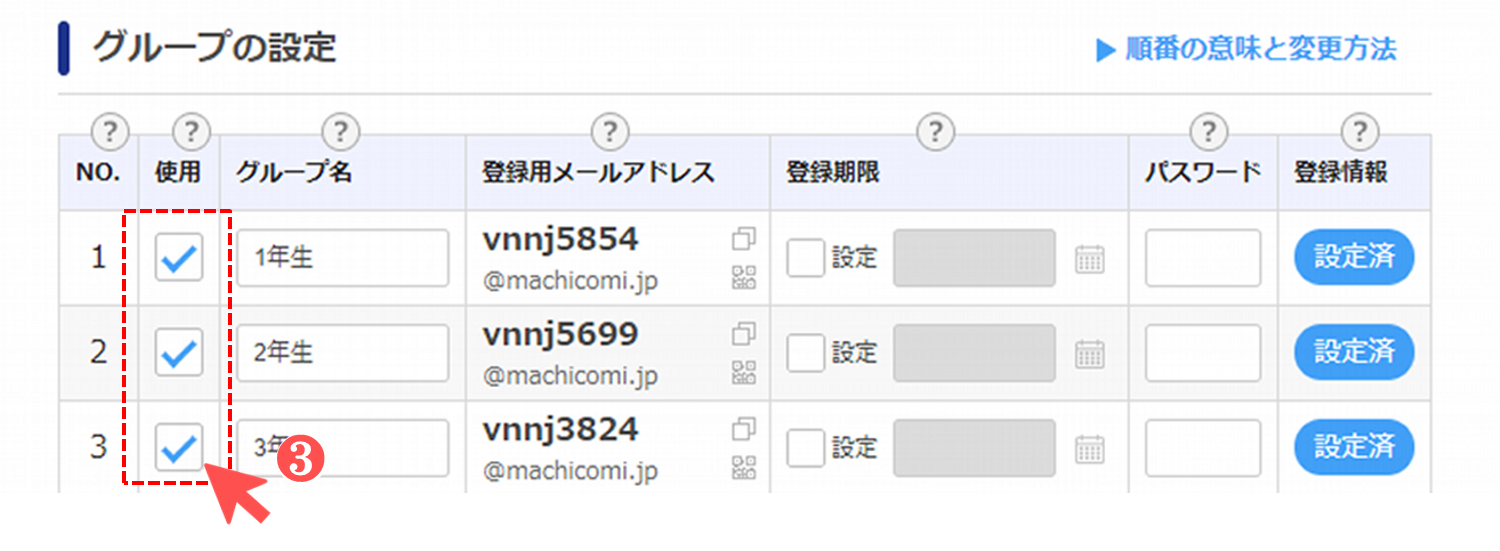
Task: Open calendar picker for group 3 deadline
Action: pos(1090,448)
